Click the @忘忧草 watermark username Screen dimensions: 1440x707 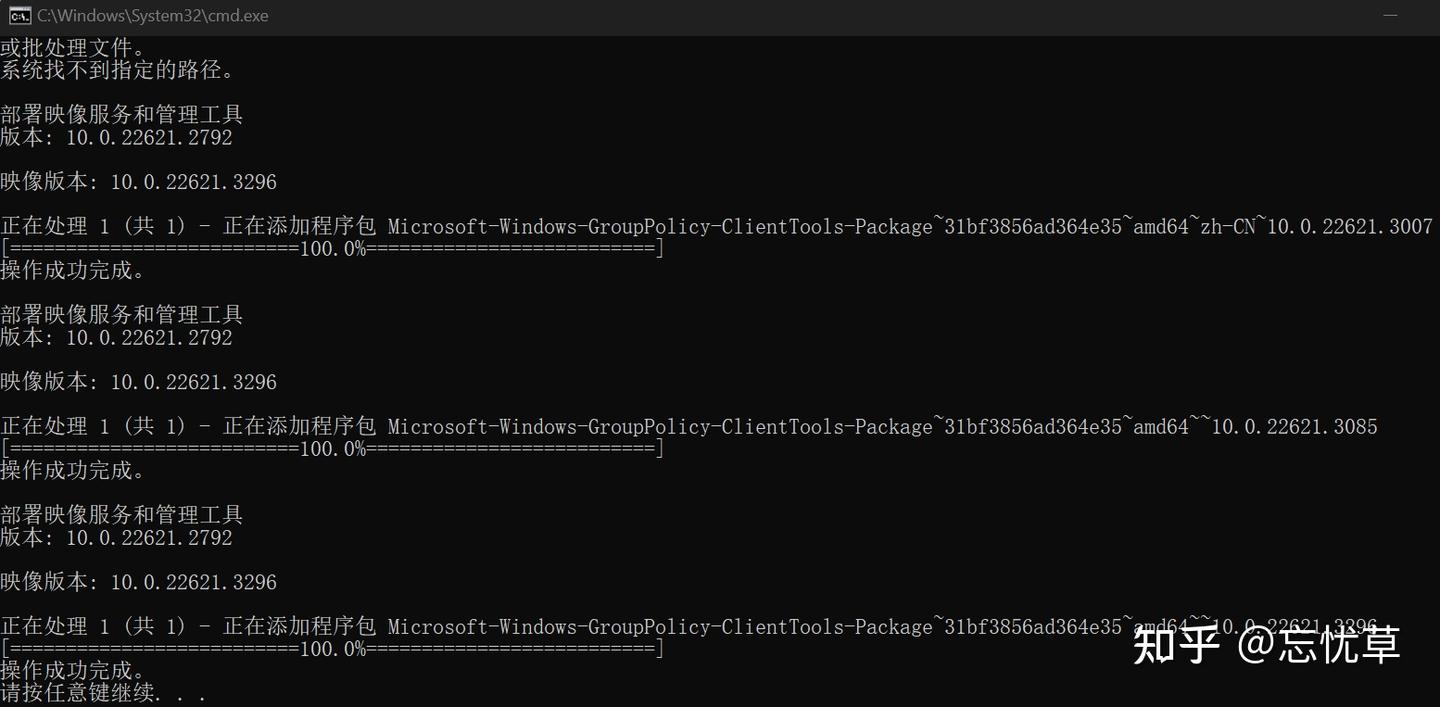[x=1319, y=643]
